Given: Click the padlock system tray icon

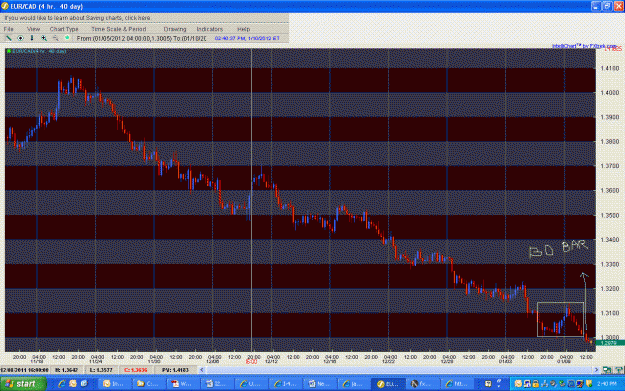Looking at the screenshot, I should (536, 384).
